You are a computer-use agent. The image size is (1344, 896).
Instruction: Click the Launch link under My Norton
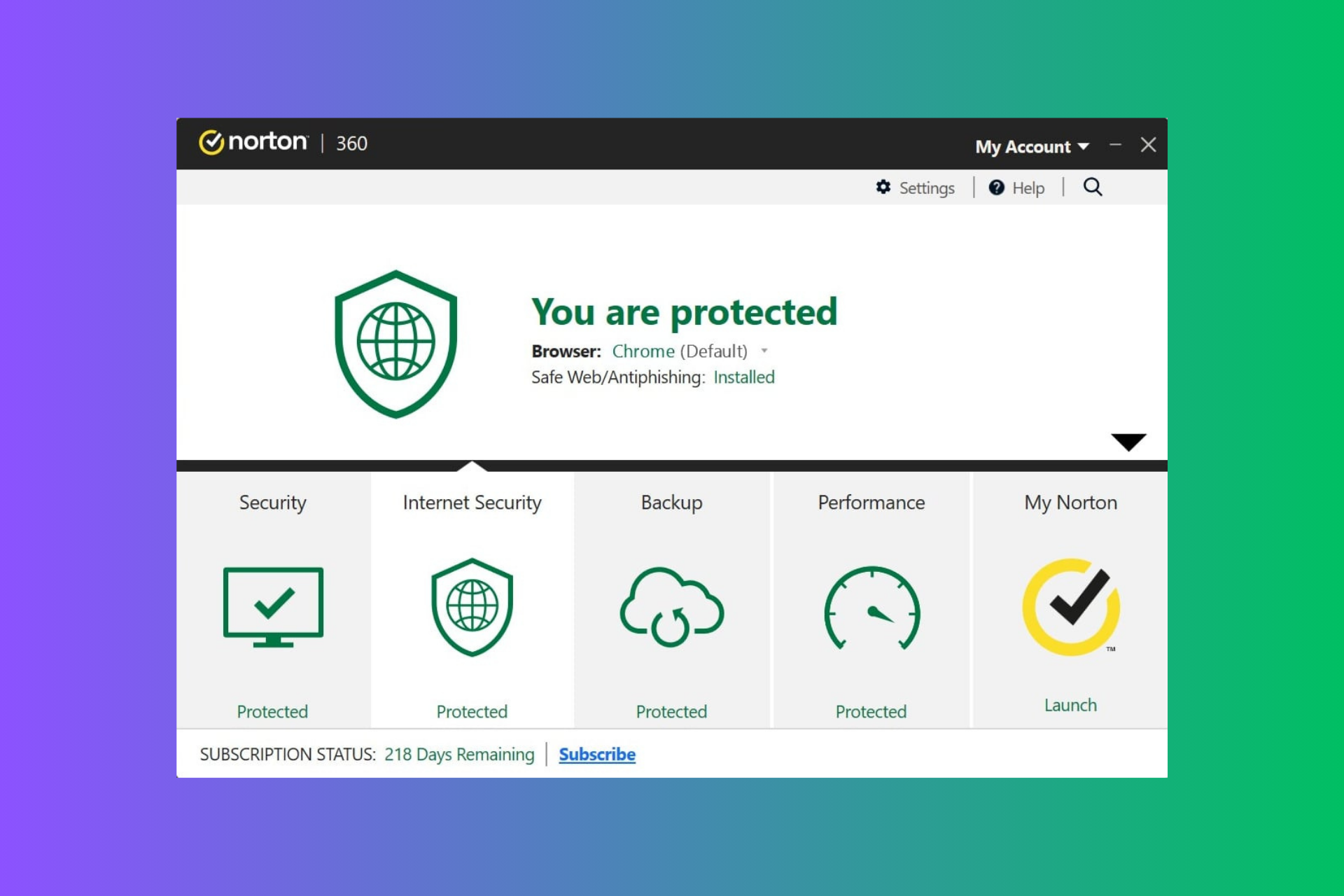coord(1070,705)
